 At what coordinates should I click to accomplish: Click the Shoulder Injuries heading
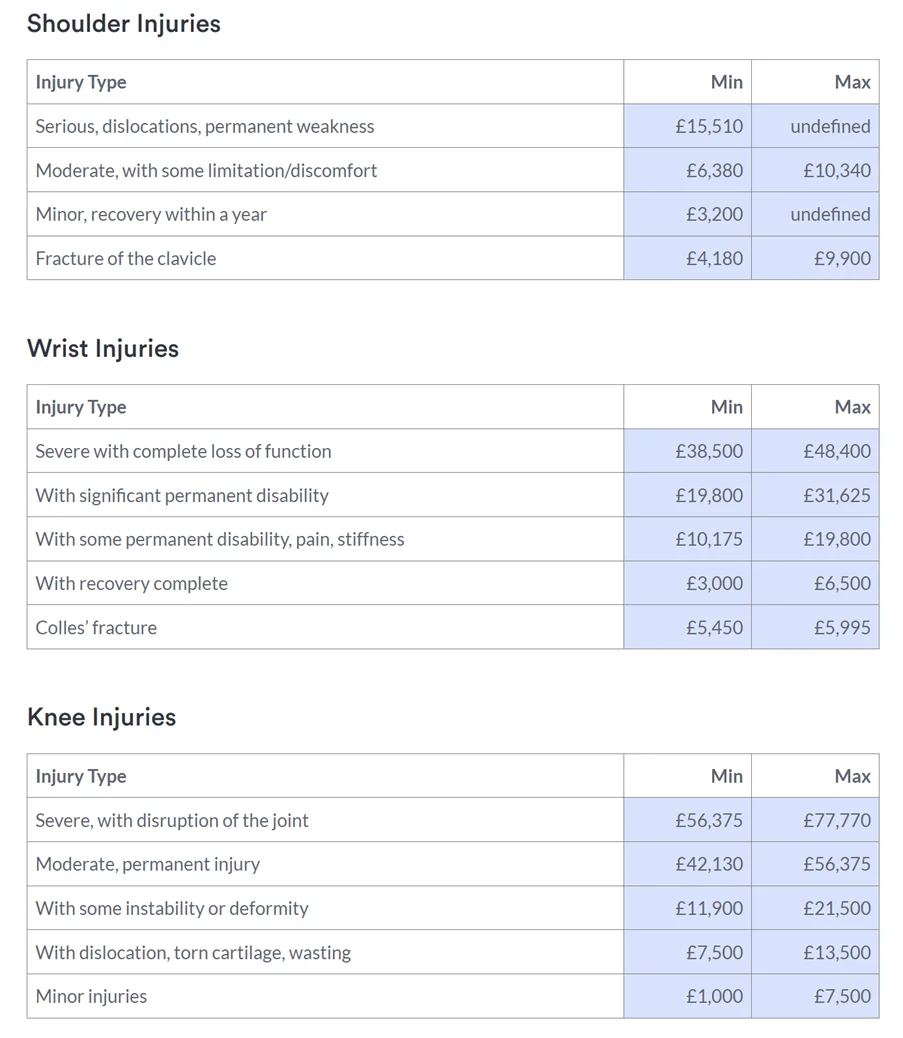124,24
